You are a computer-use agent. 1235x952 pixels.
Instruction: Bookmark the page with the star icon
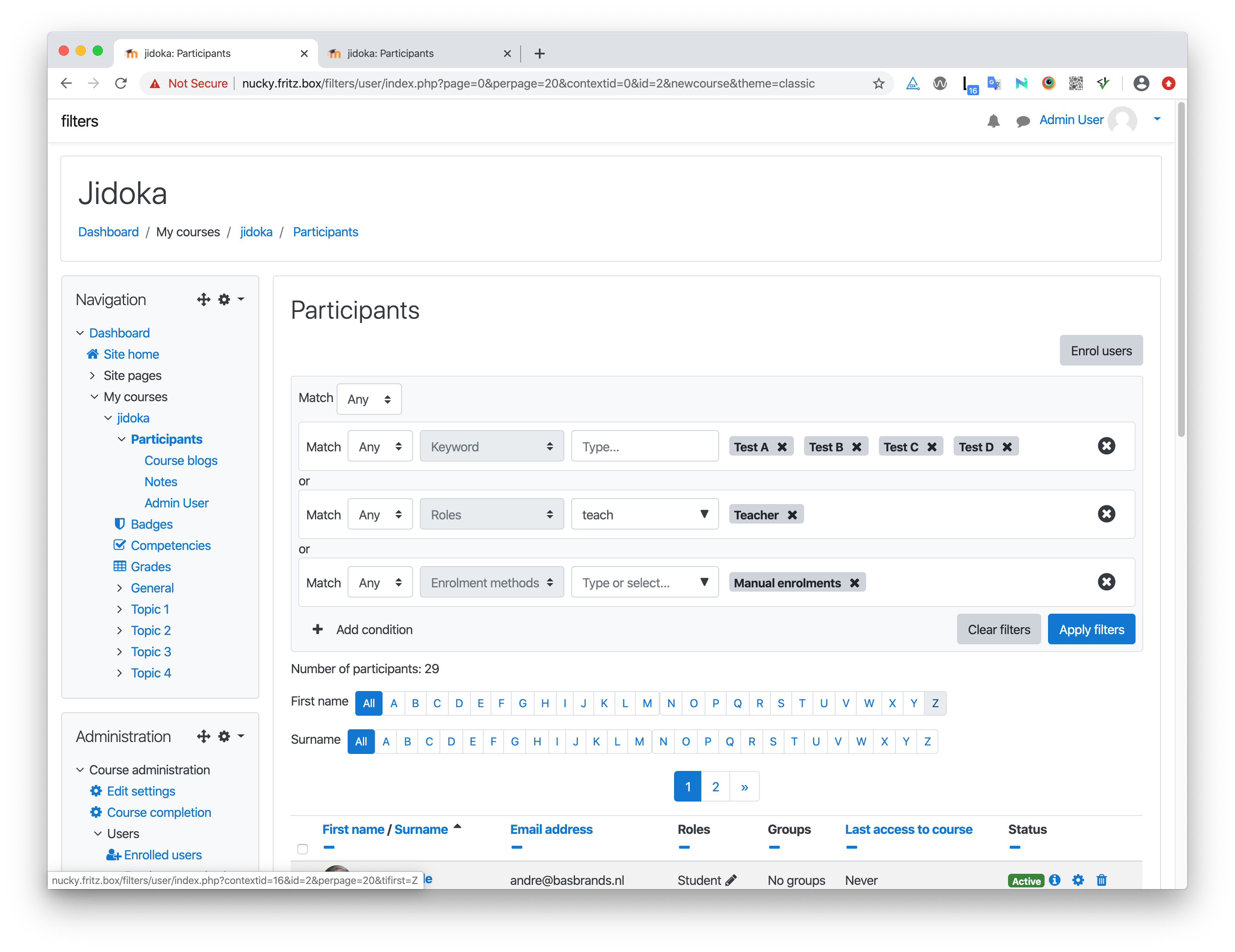(x=878, y=84)
